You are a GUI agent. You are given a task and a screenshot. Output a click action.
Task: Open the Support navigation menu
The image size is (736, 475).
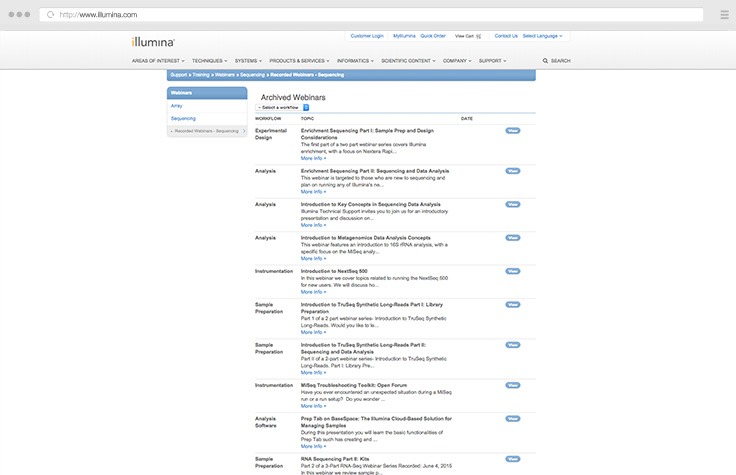493,61
